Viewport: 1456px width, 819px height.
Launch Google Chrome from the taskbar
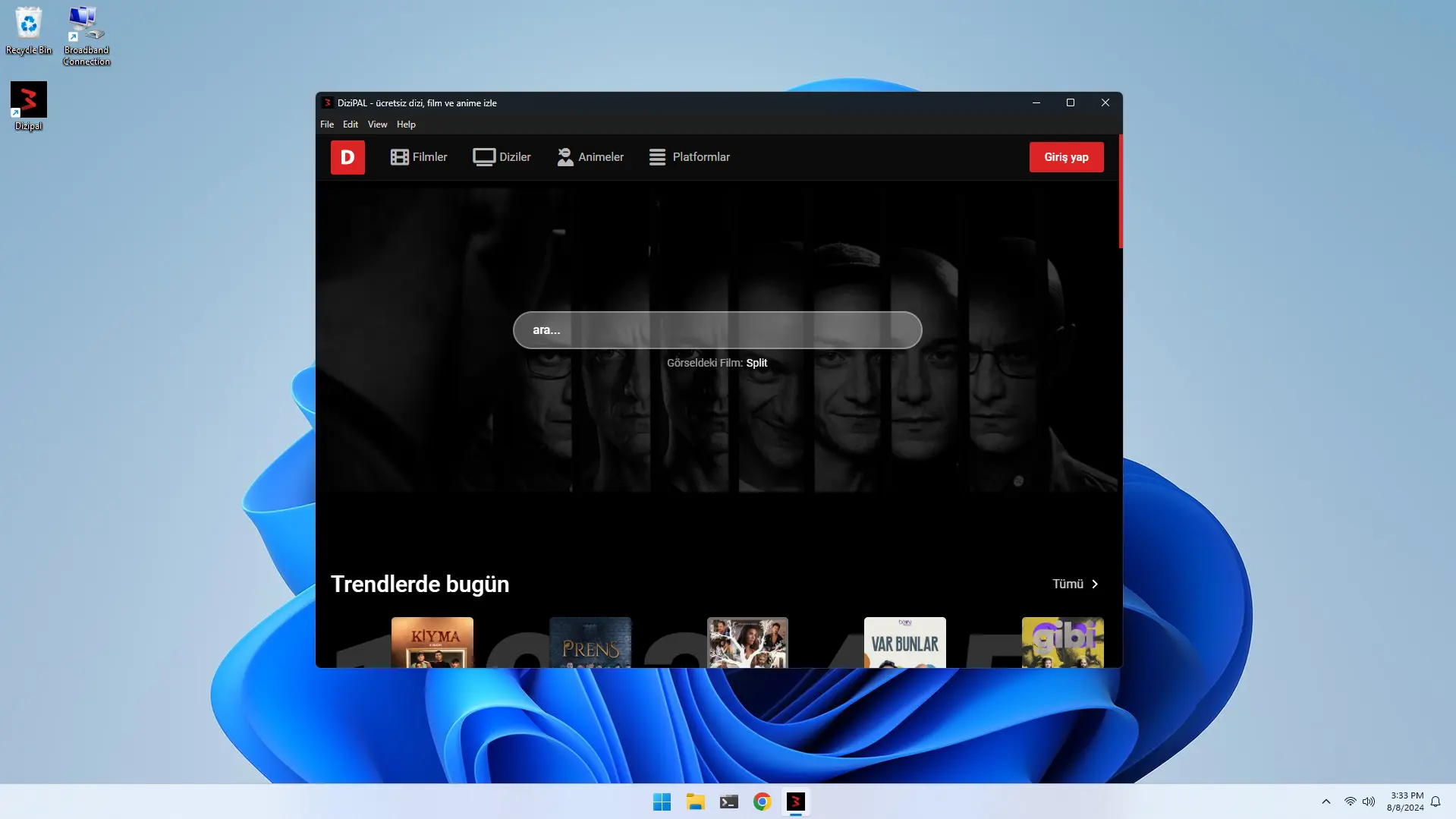[762, 802]
